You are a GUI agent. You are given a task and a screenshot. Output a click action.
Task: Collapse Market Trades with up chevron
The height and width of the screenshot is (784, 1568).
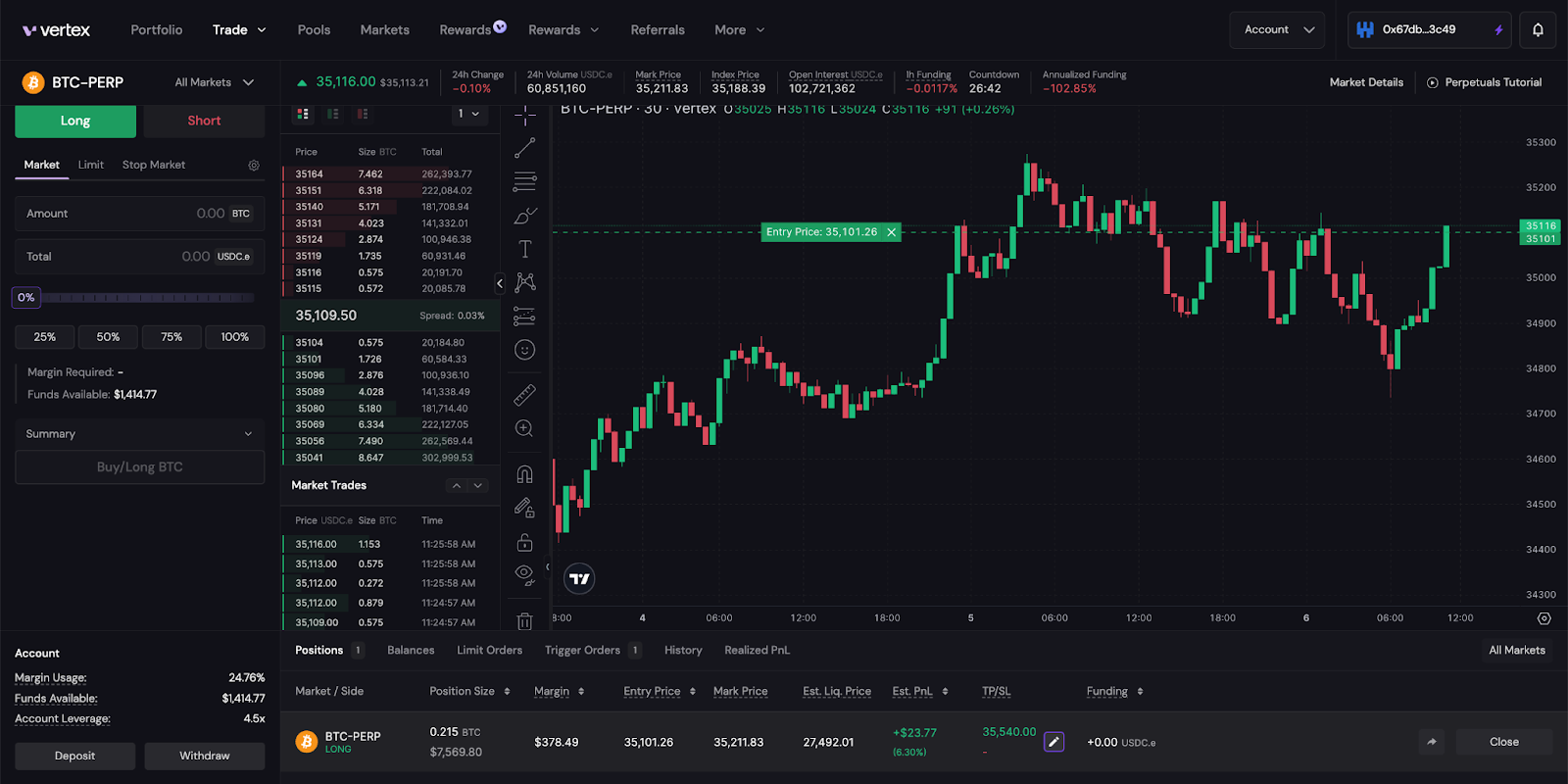point(457,486)
